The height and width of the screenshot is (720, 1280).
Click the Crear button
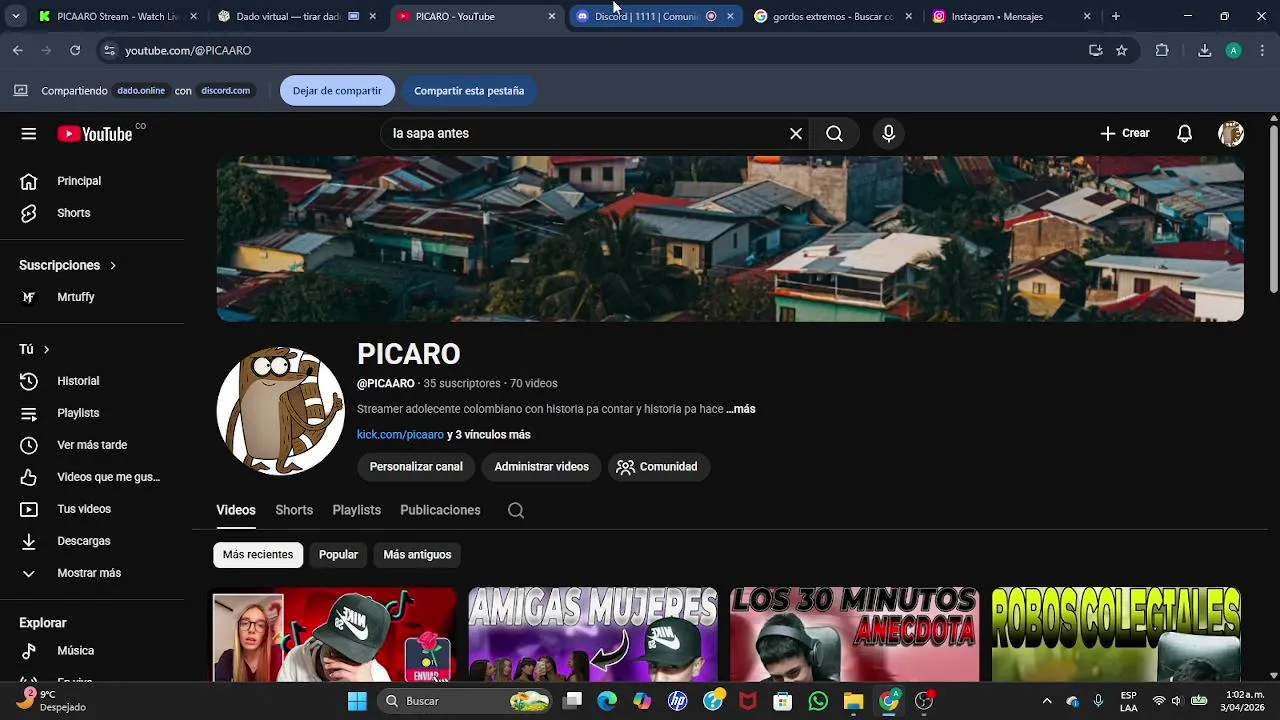(x=1124, y=133)
